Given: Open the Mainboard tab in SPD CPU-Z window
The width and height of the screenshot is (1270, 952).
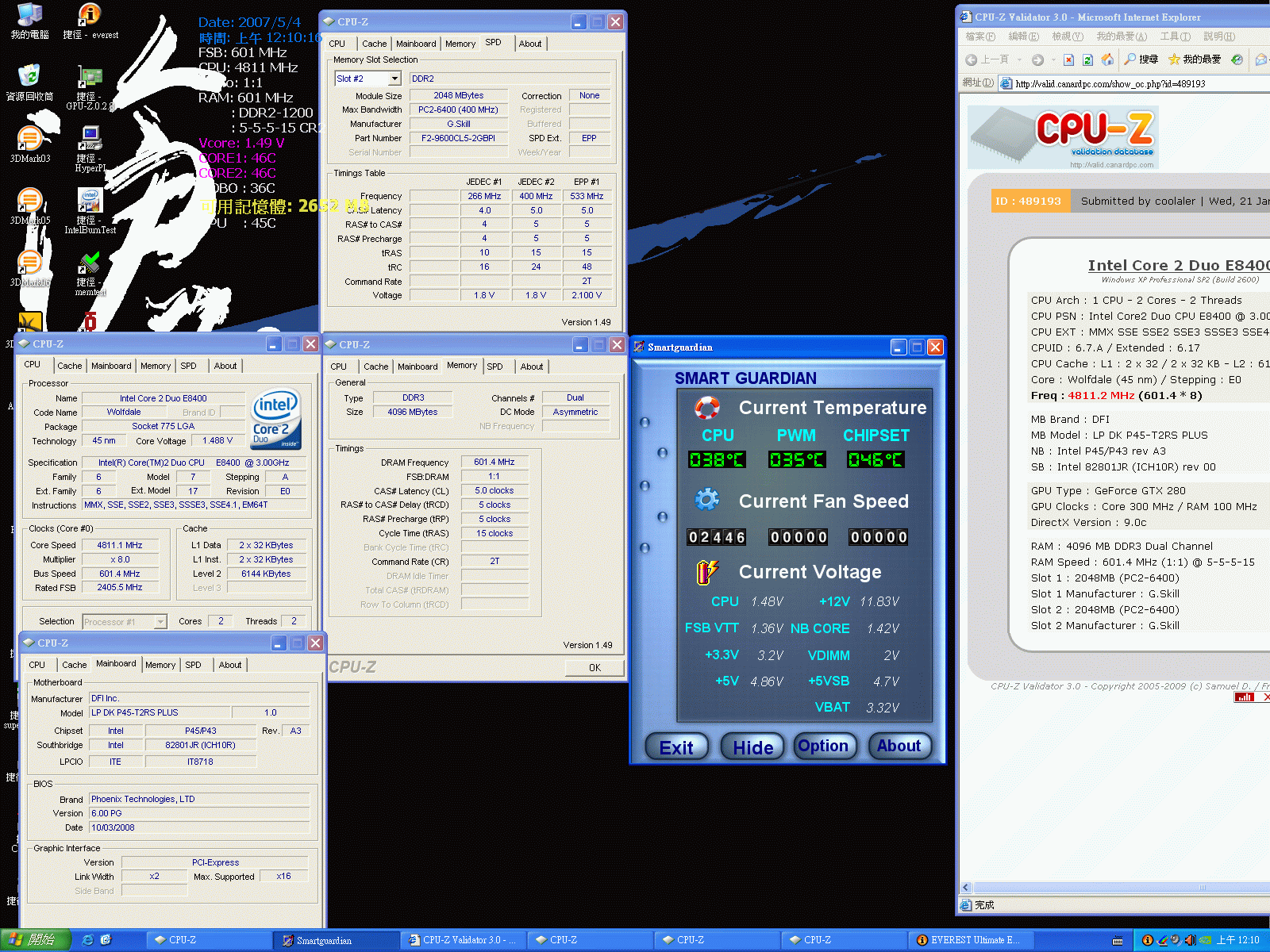Looking at the screenshot, I should coord(416,44).
